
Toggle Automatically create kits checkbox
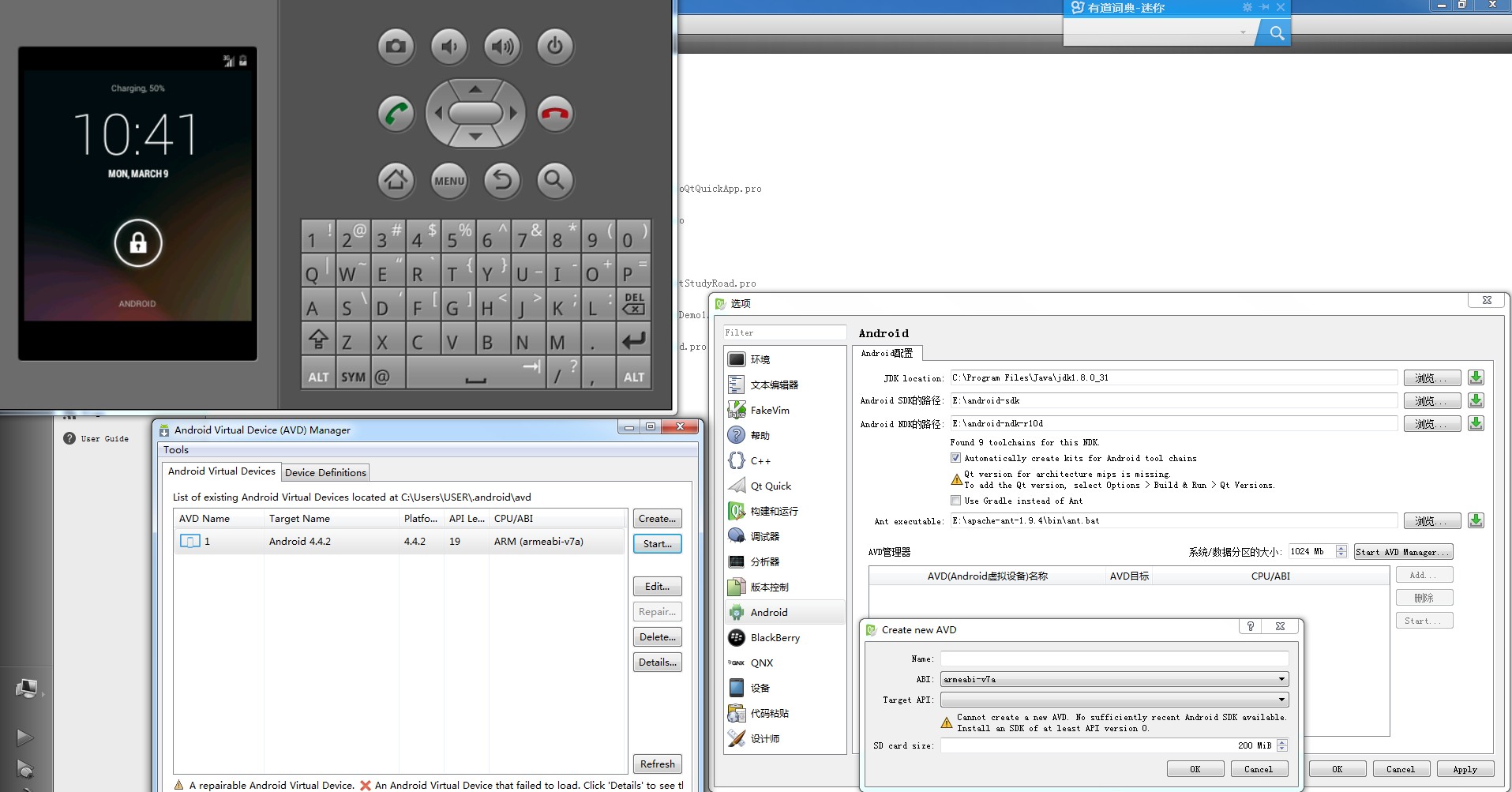955,458
